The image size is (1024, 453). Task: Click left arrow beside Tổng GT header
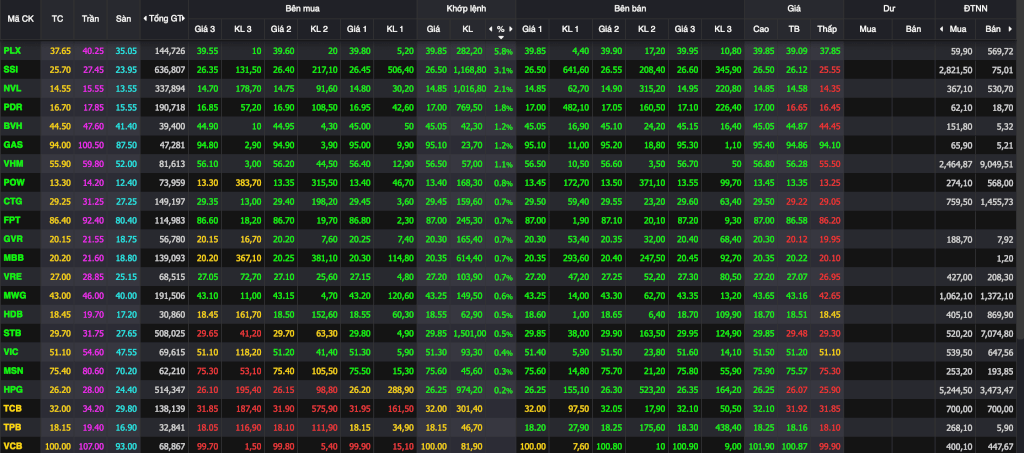(x=144, y=18)
